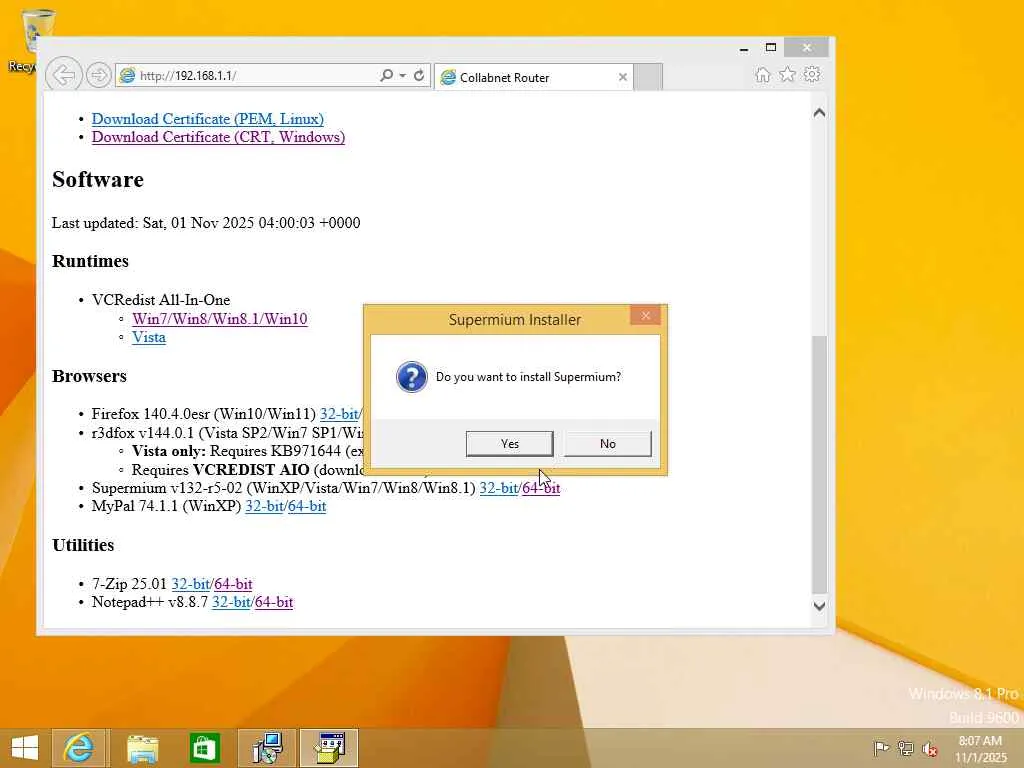Decline Supermium install with No
Viewport: 1024px width, 768px height.
tap(607, 444)
